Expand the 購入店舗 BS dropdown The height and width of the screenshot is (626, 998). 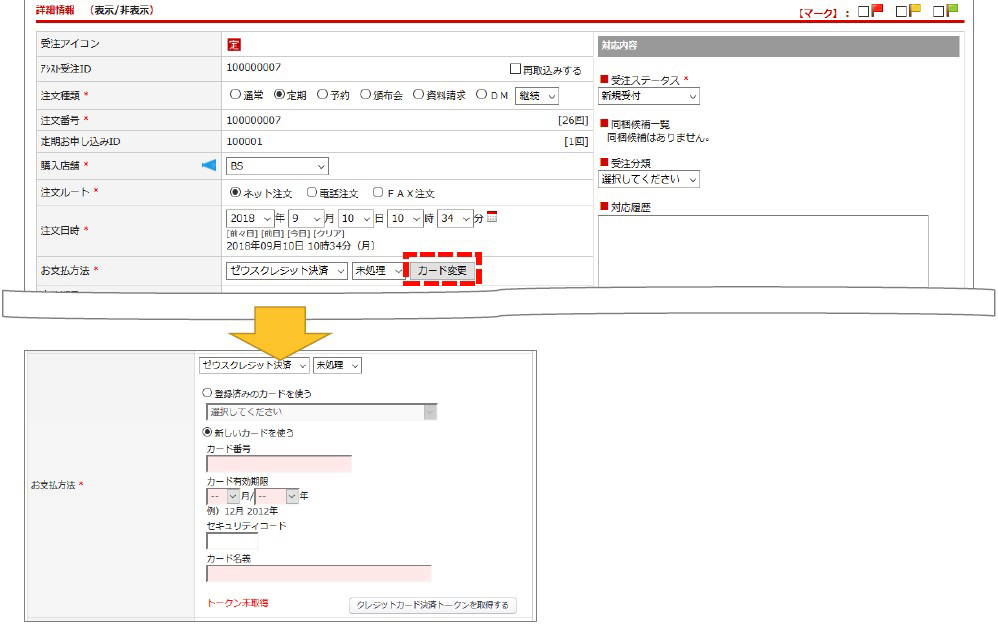click(277, 166)
